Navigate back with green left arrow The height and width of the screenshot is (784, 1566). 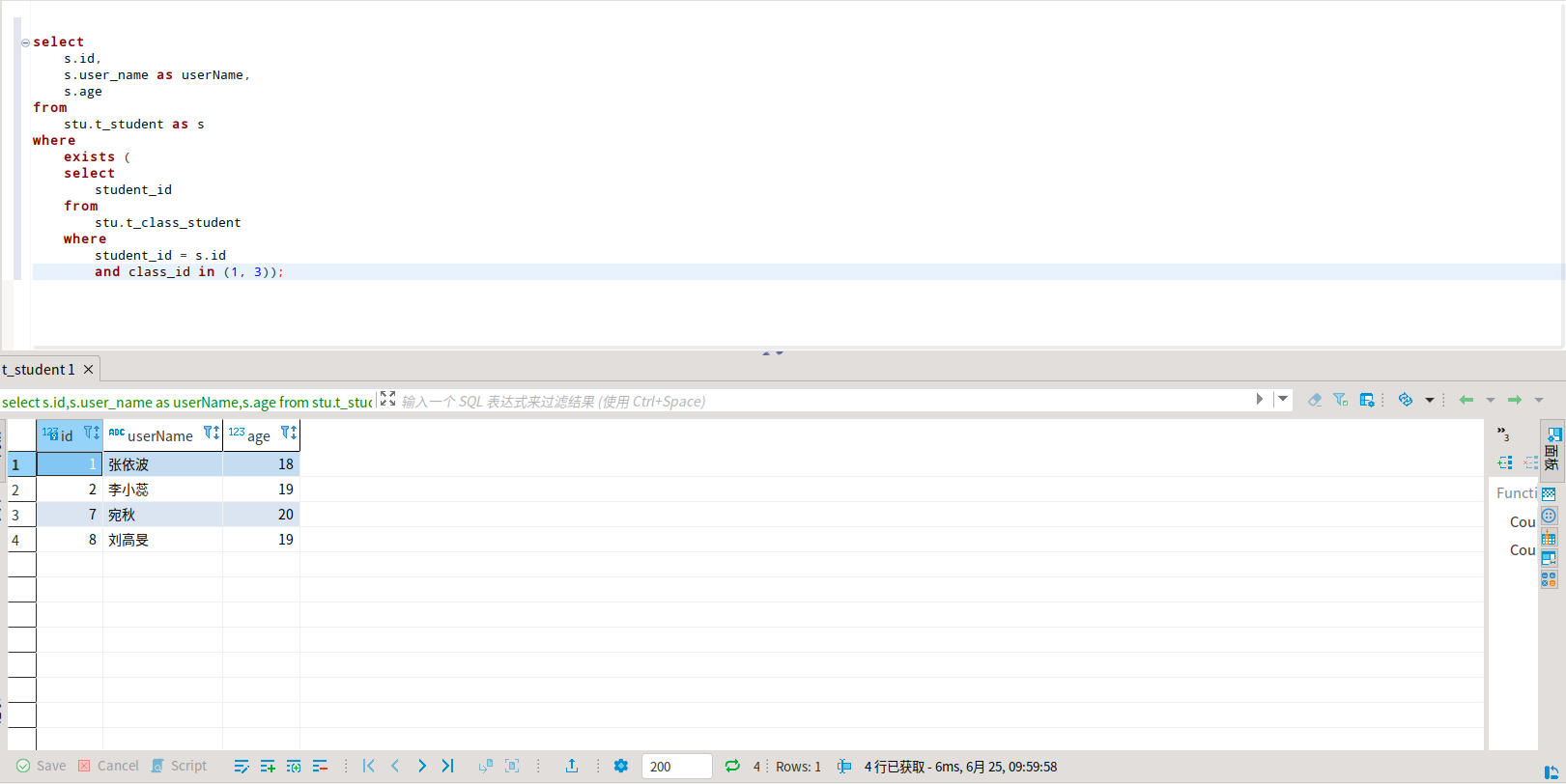[x=1466, y=400]
